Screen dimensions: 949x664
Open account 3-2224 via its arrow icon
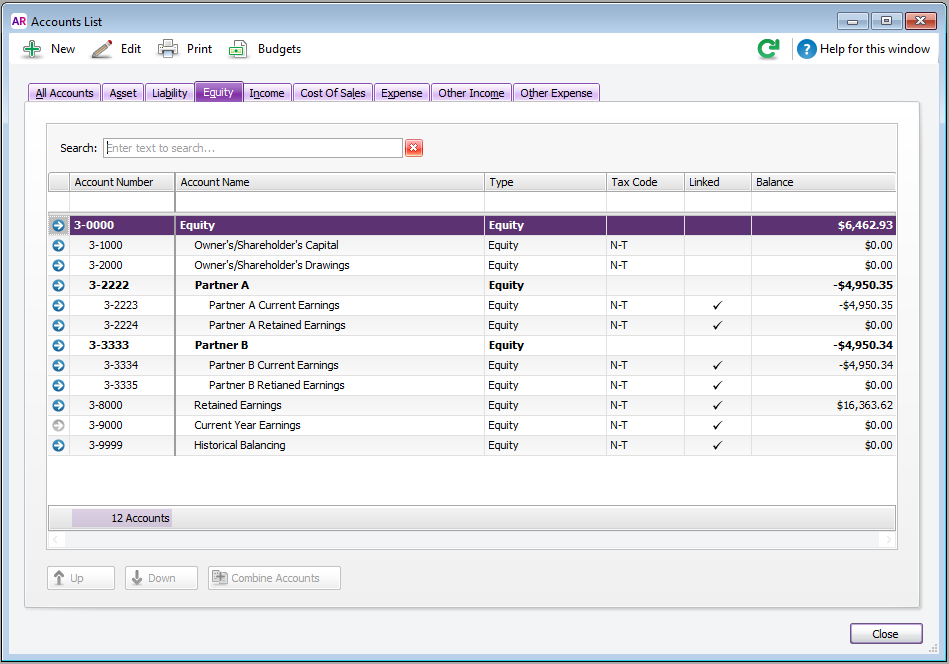58,325
